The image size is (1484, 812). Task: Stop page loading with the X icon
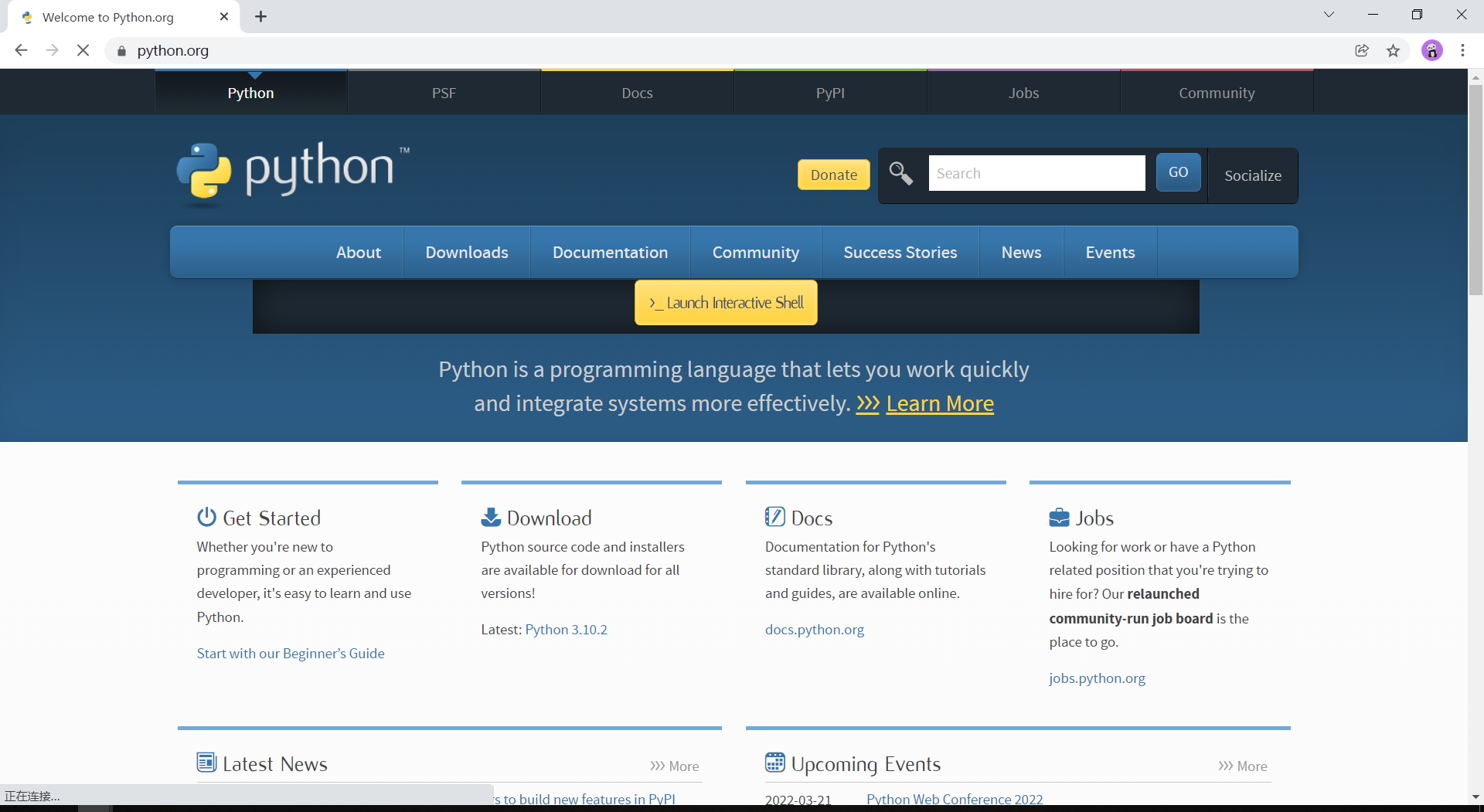coord(83,50)
